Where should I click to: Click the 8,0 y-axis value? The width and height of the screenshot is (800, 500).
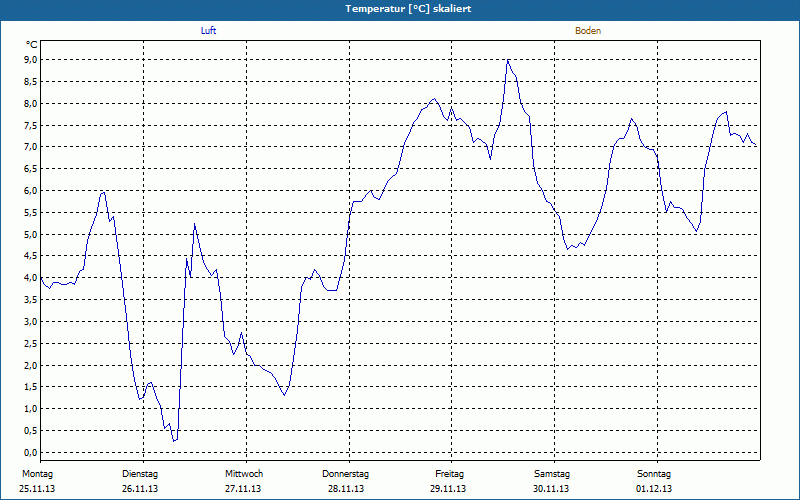tap(31, 104)
